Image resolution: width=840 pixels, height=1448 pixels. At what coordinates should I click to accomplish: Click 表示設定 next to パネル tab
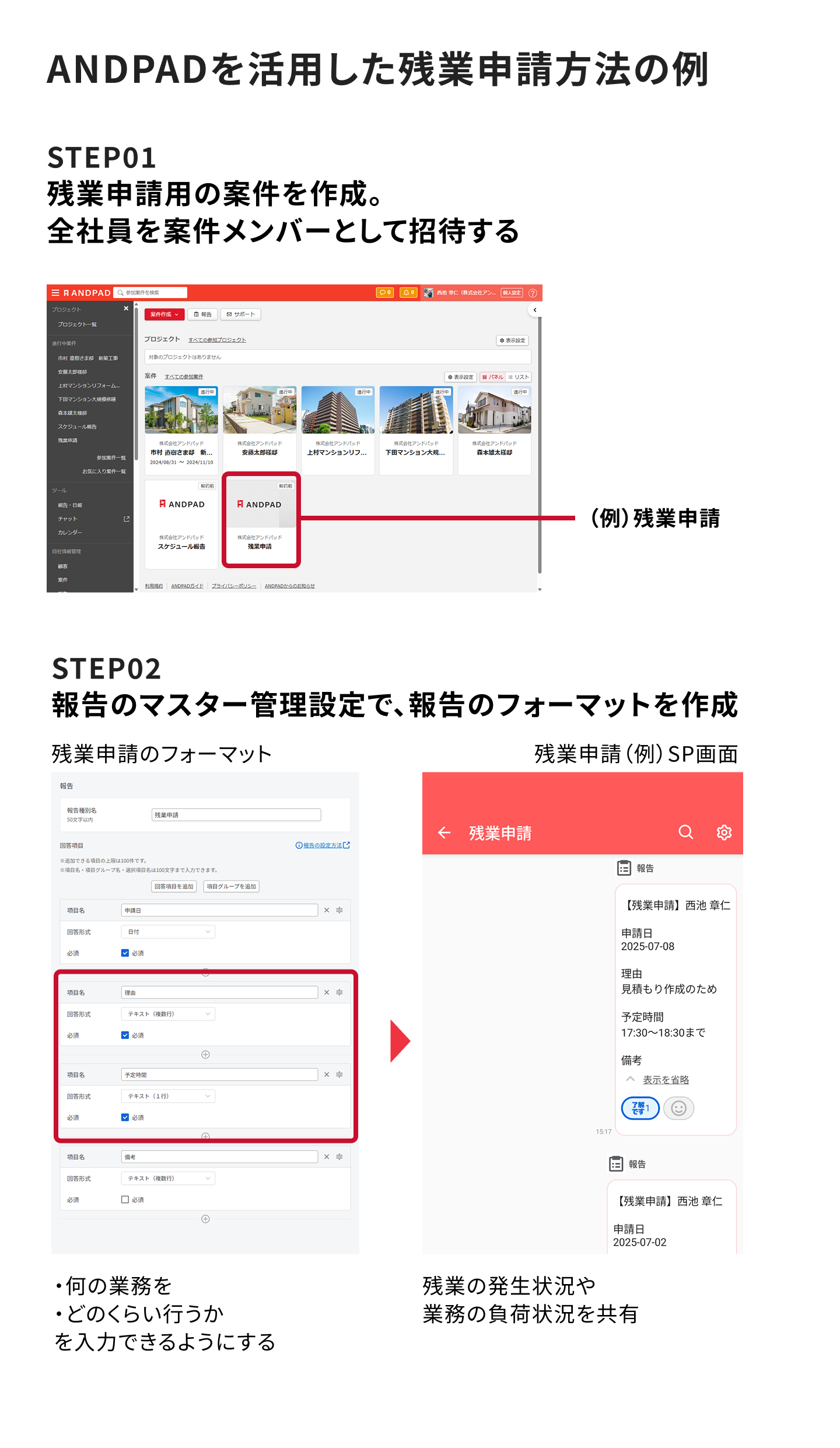click(x=461, y=377)
